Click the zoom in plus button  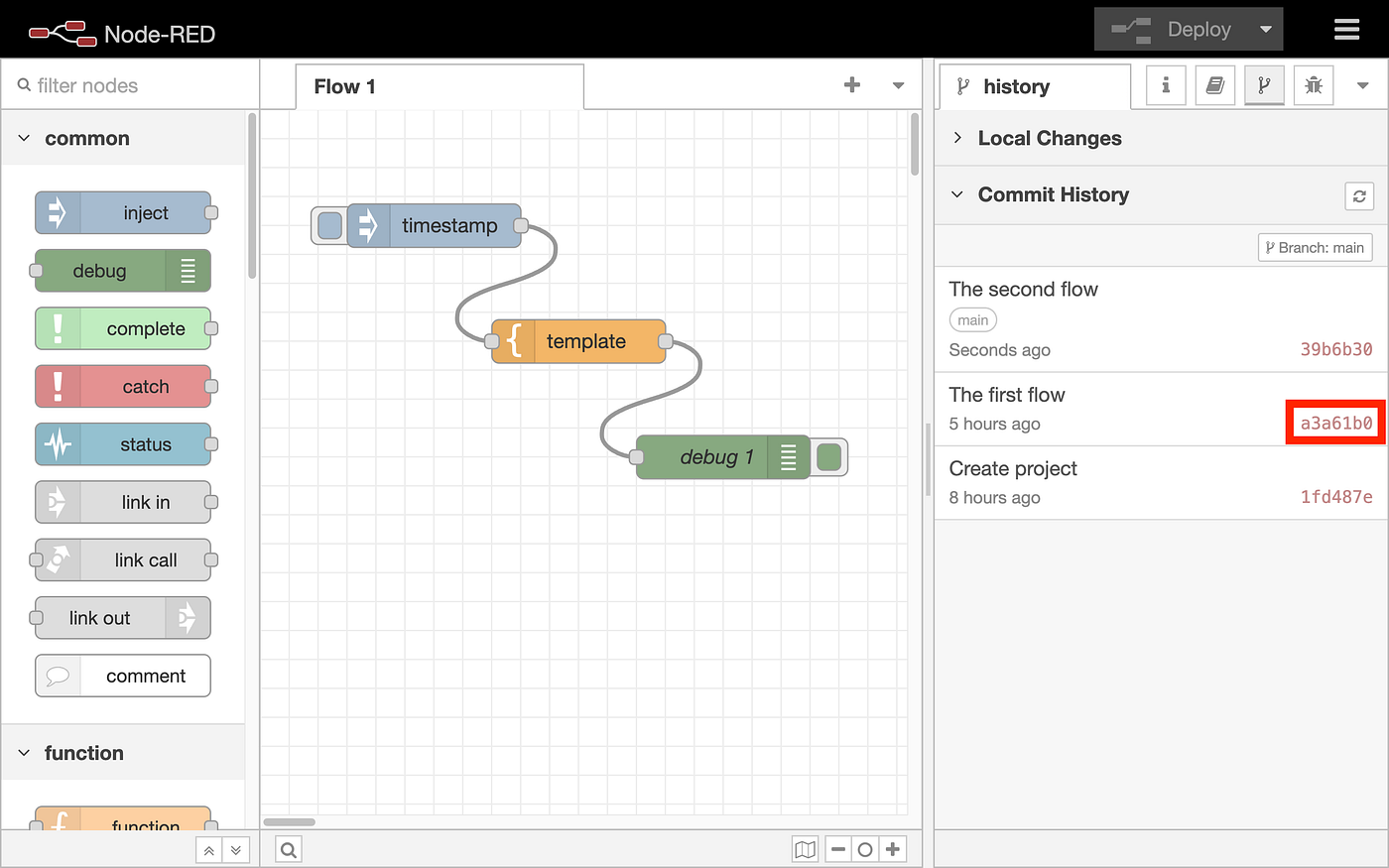pyautogui.click(x=893, y=850)
